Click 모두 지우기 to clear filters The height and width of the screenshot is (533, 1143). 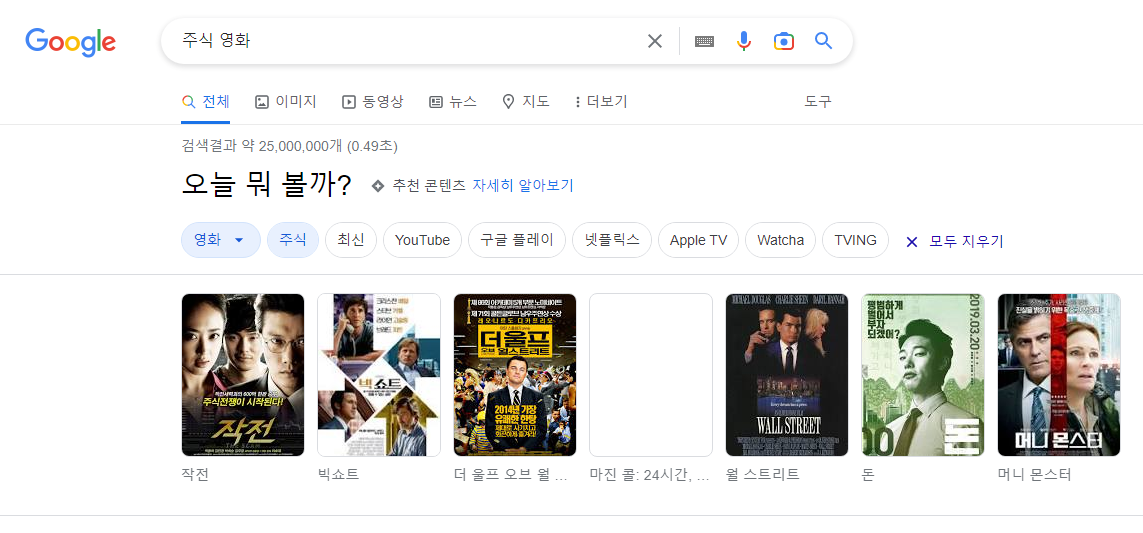[967, 241]
